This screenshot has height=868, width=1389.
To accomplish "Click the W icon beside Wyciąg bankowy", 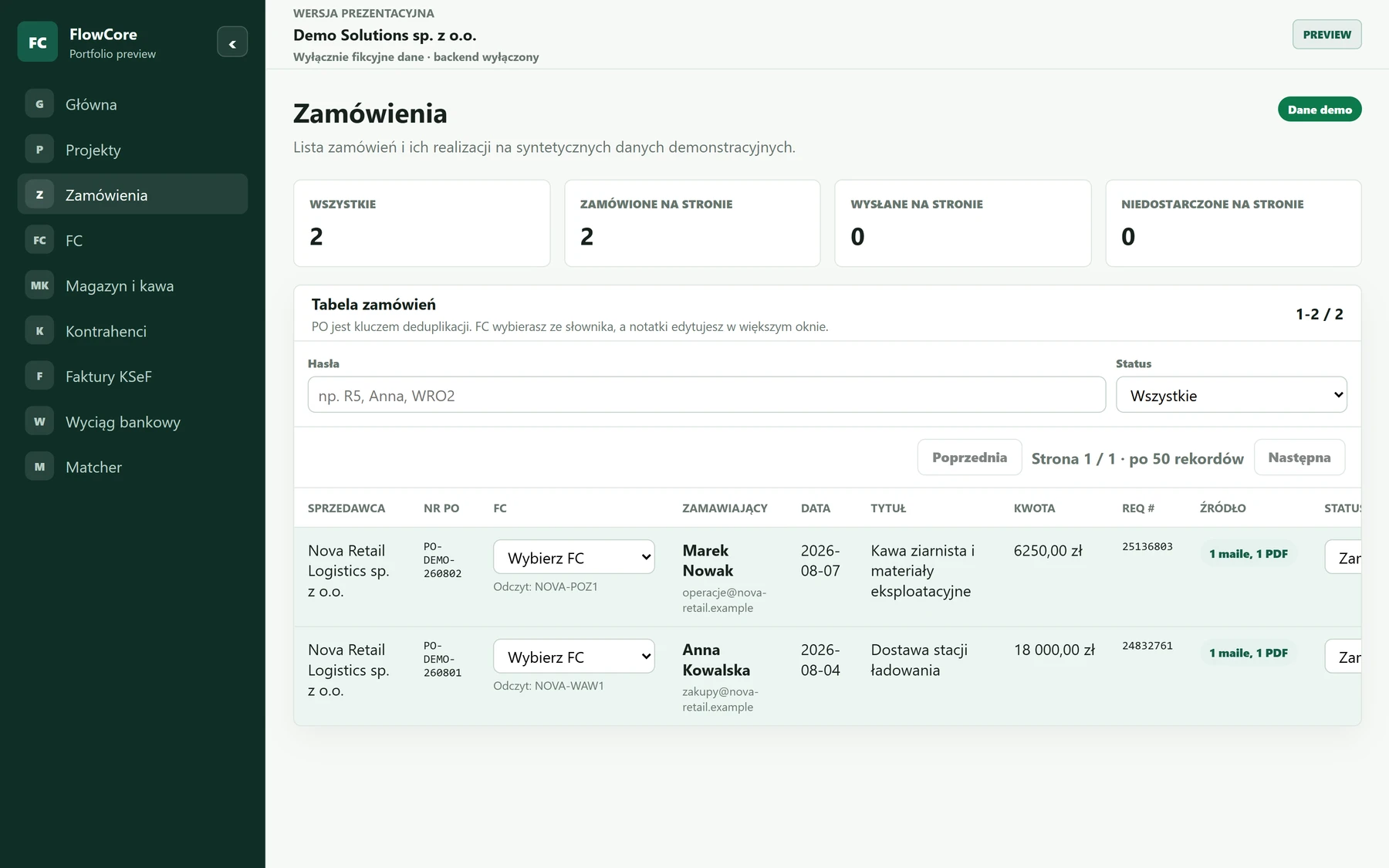I will [39, 421].
